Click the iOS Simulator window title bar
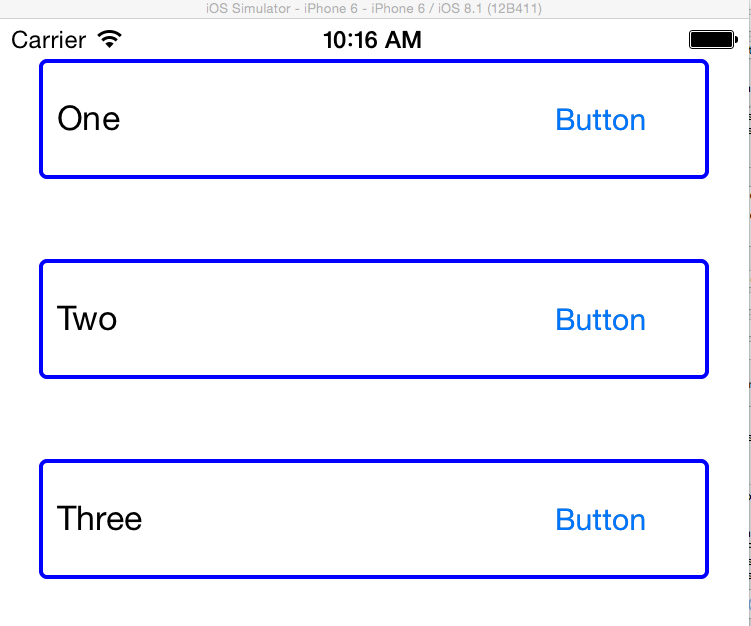This screenshot has width=751, height=626. [x=375, y=8]
